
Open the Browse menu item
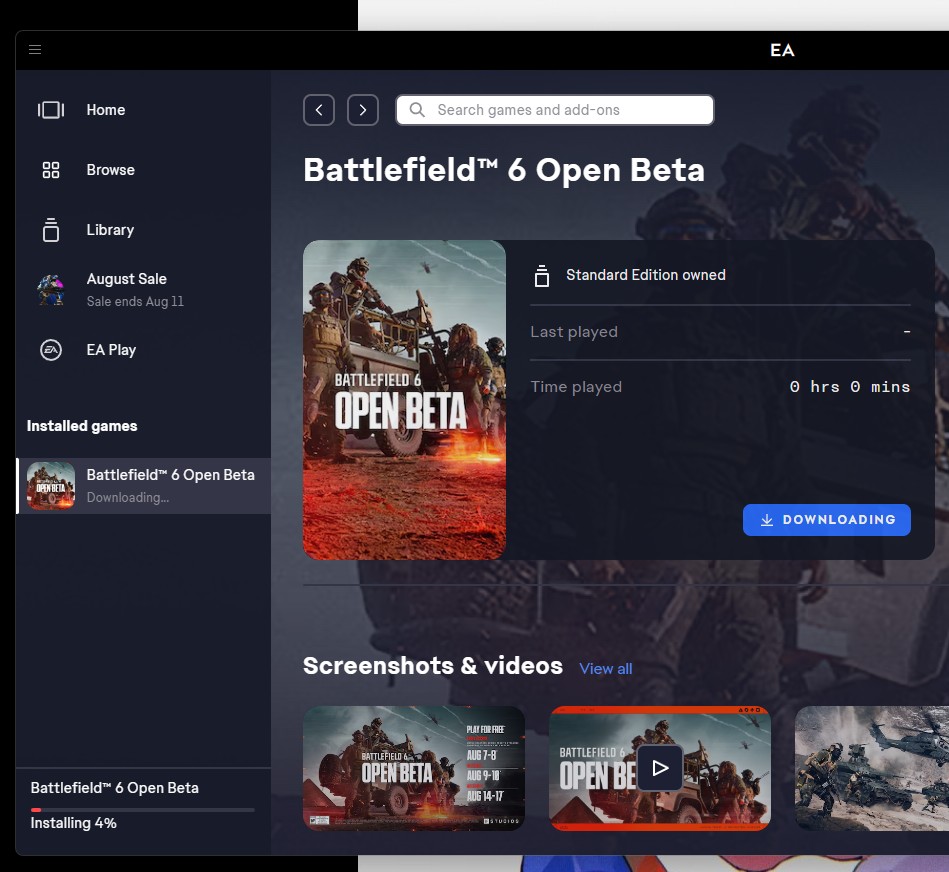[x=143, y=170]
